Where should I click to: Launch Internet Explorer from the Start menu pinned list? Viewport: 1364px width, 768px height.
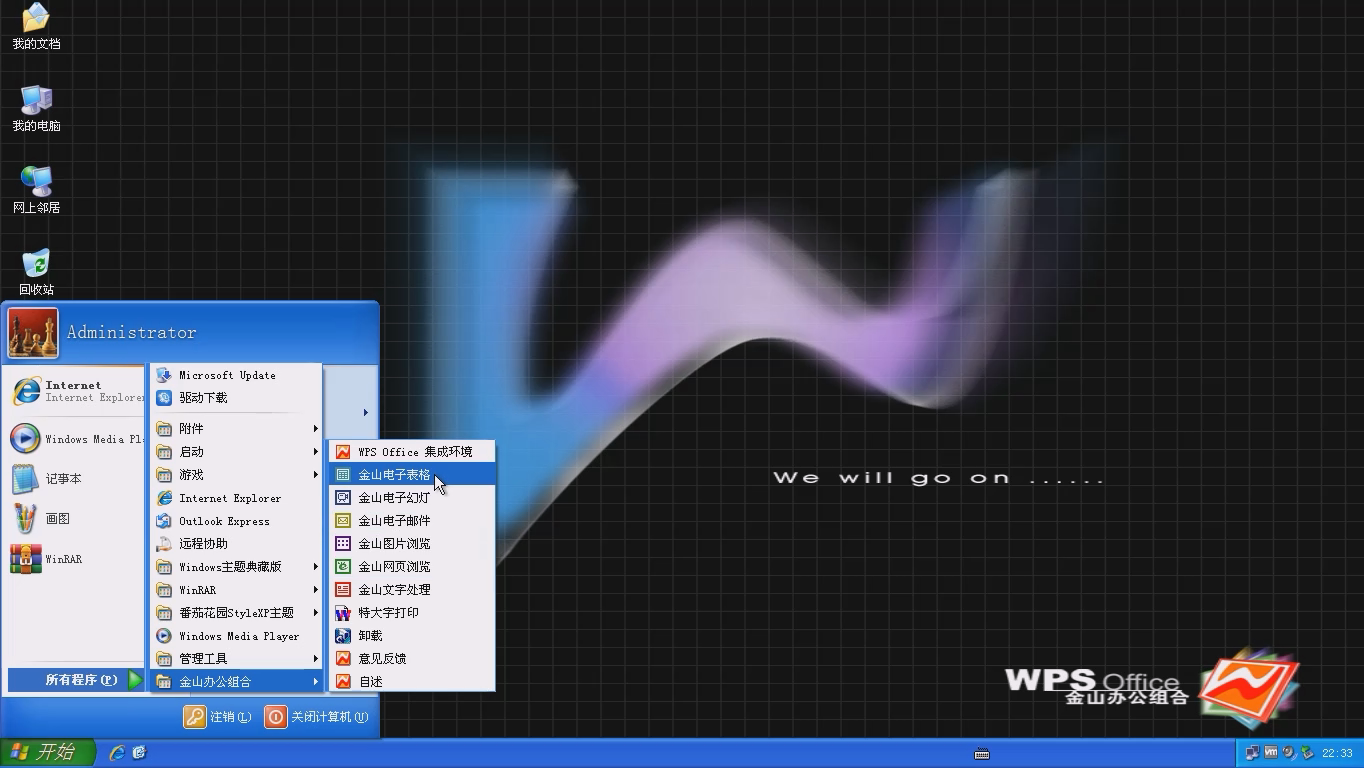(77, 391)
